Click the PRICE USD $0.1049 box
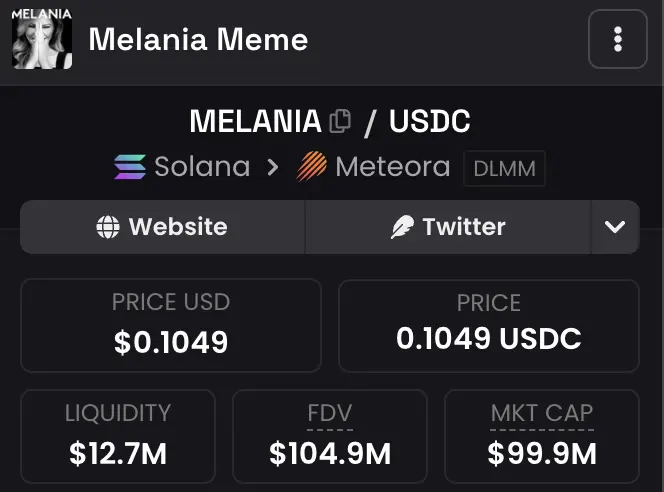Screen dimensions: 664x492 pos(171,325)
